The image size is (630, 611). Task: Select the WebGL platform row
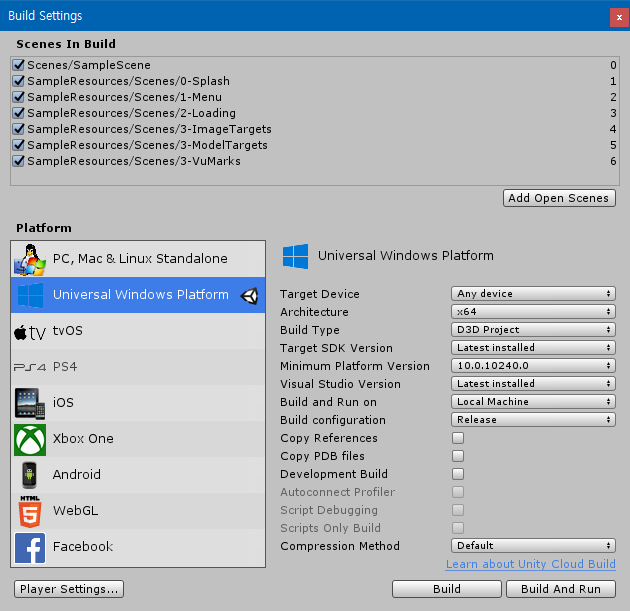(138, 511)
